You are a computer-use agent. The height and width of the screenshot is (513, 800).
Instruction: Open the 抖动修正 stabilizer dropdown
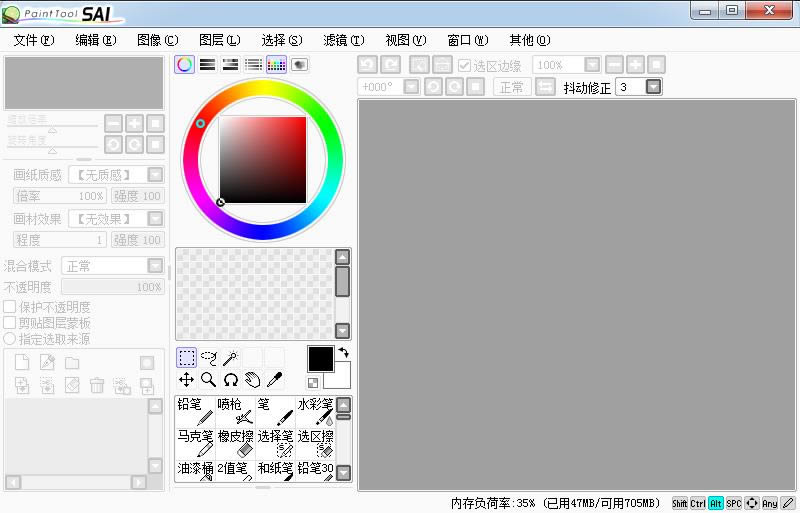(654, 87)
